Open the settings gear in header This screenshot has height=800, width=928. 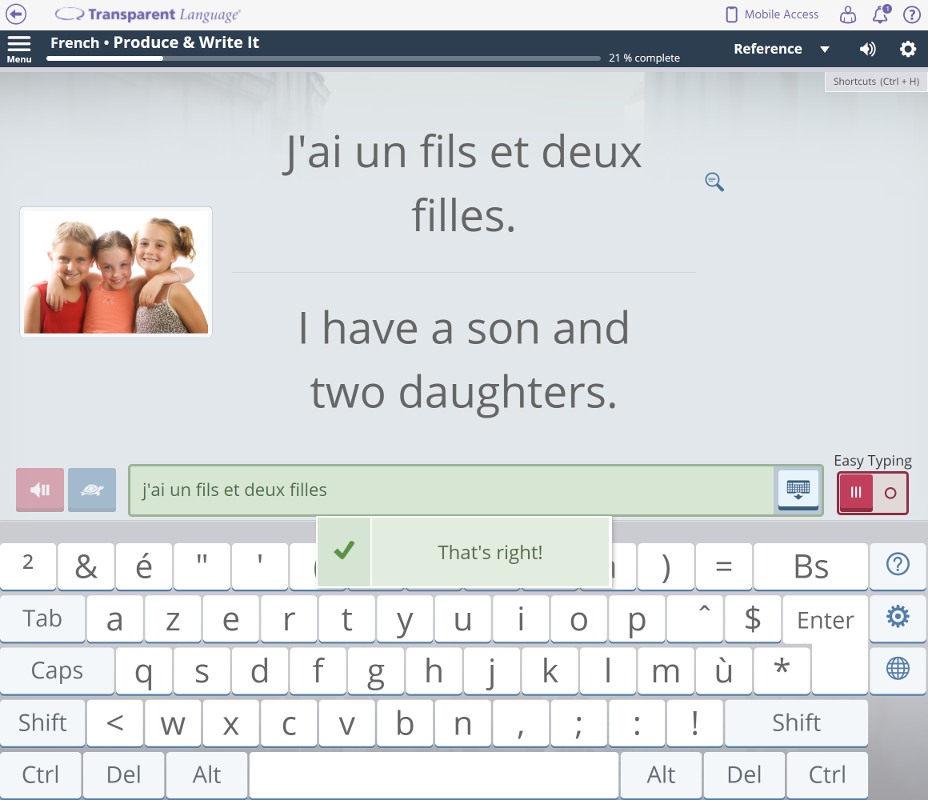pos(908,49)
